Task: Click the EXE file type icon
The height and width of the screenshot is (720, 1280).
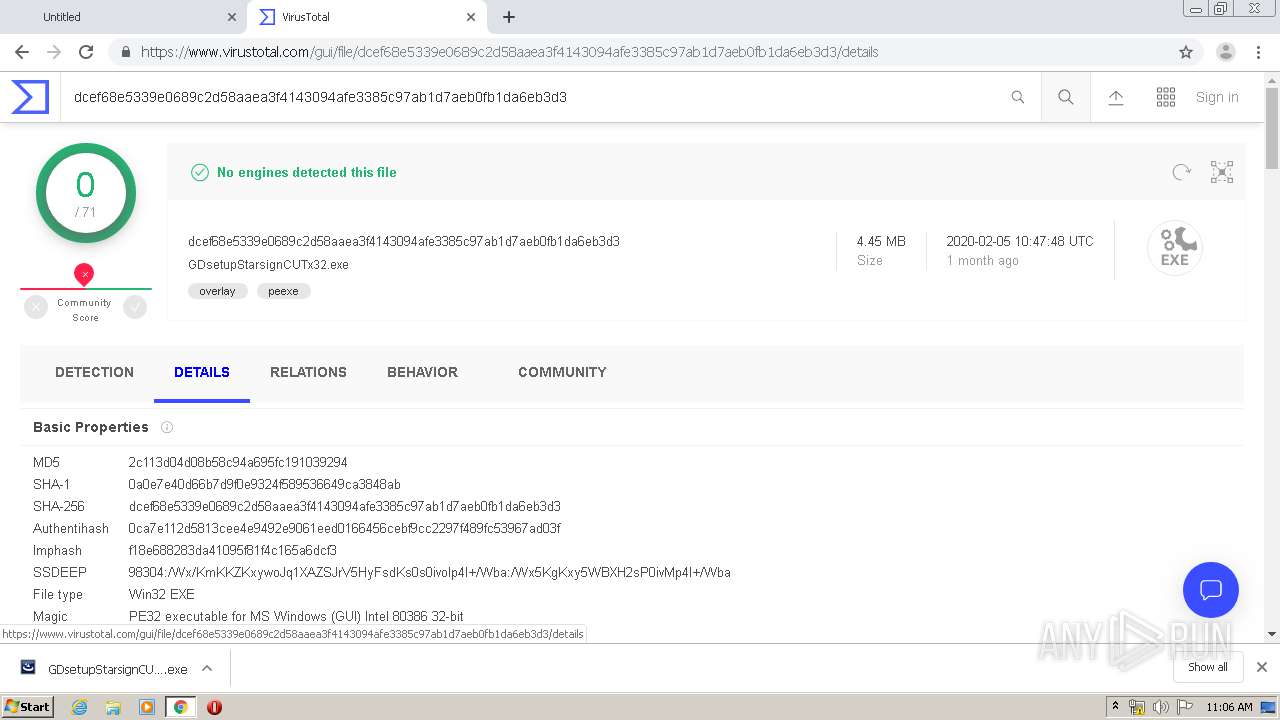Action: (x=1175, y=248)
